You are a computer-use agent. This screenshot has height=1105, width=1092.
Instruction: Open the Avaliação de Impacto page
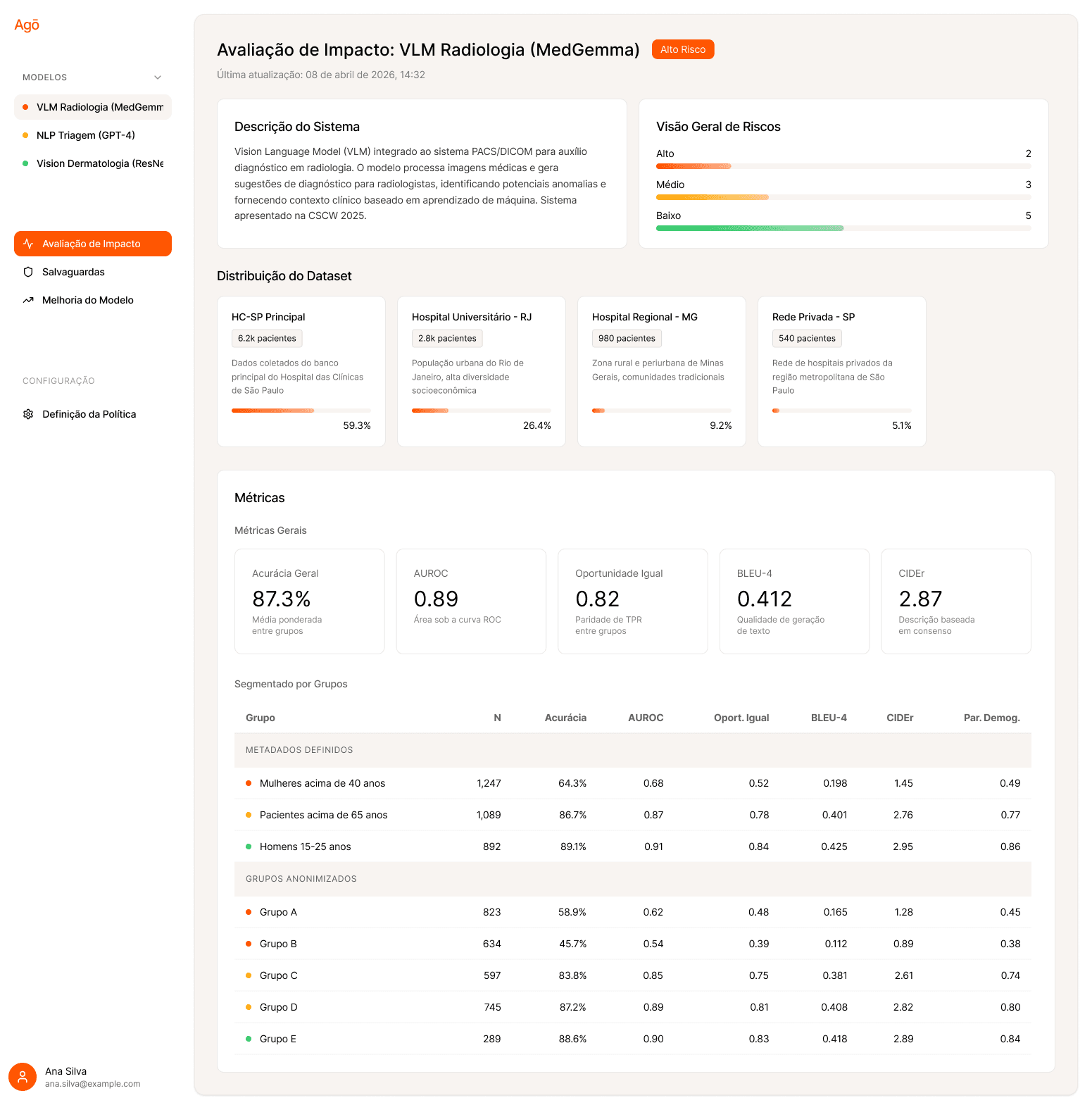click(x=93, y=244)
